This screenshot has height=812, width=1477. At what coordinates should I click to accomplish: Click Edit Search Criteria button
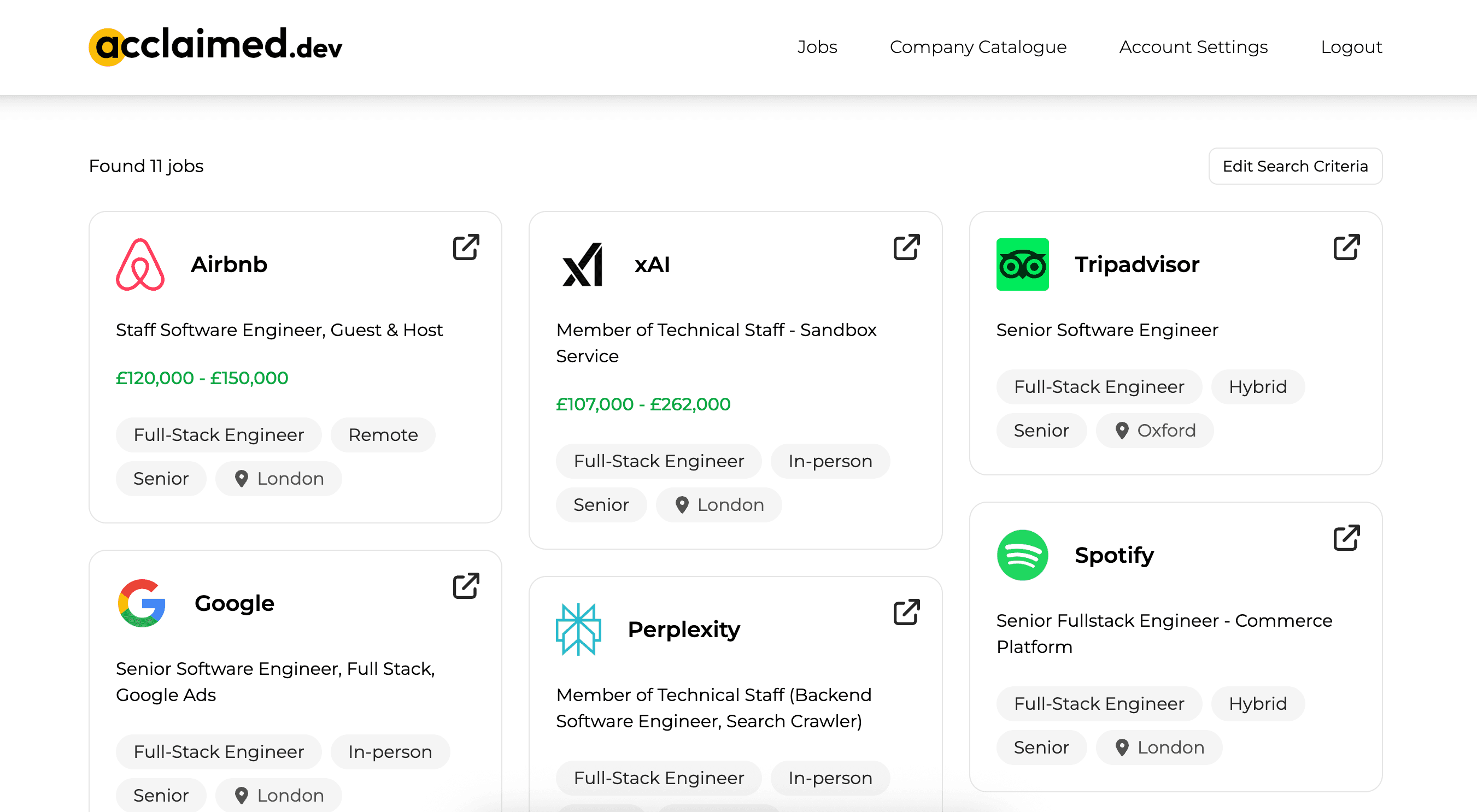(x=1295, y=166)
